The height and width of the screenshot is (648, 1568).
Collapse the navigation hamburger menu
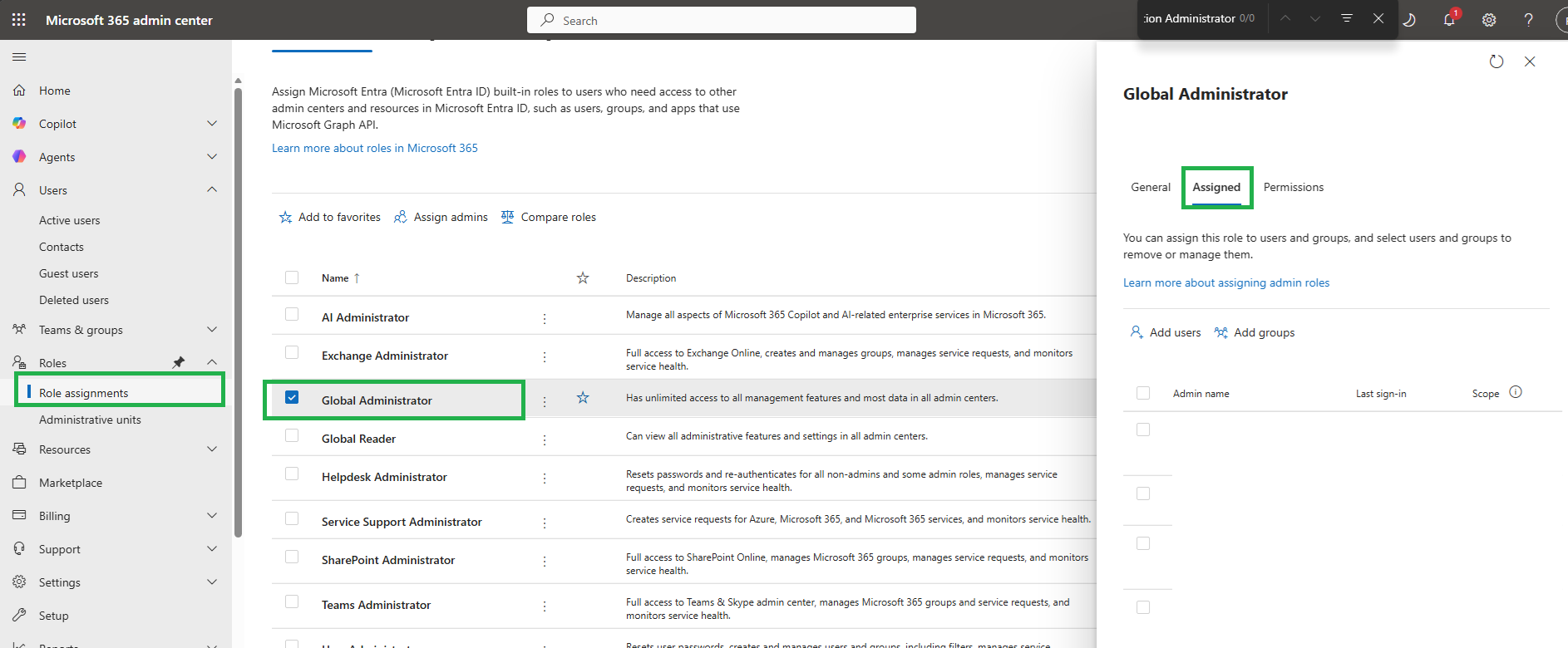point(19,57)
